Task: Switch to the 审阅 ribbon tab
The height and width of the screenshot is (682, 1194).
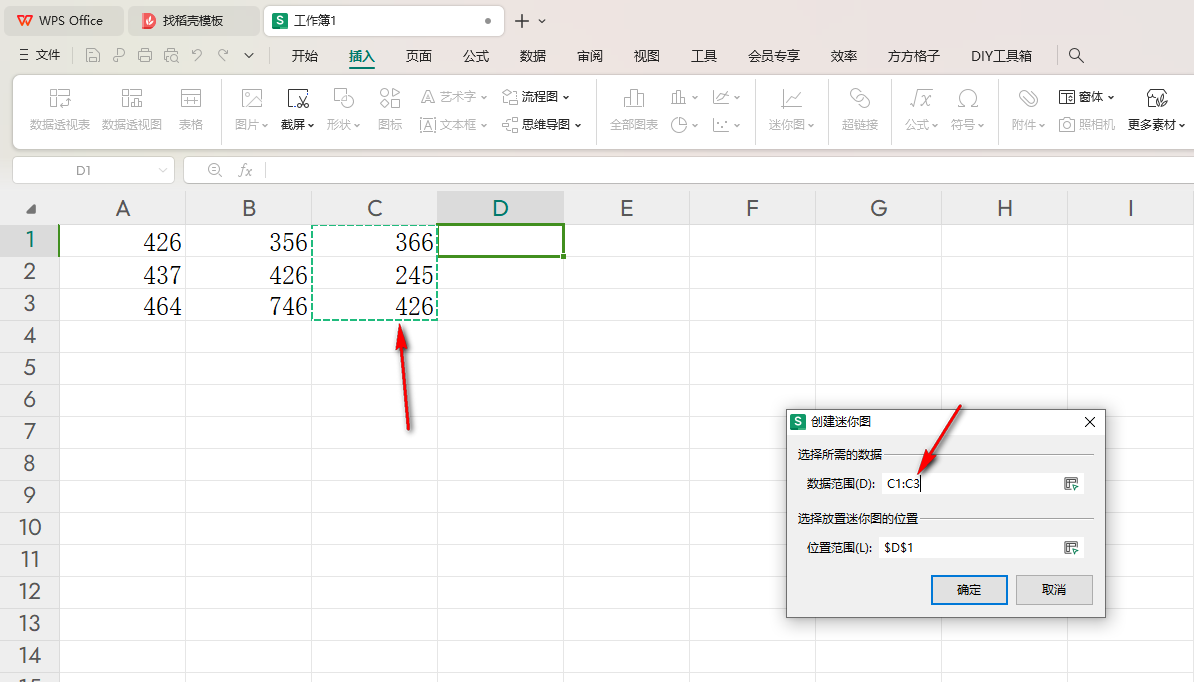Action: [590, 56]
